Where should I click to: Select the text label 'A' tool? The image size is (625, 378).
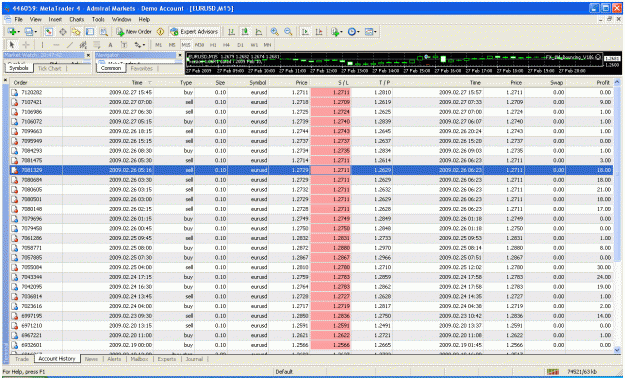[110, 45]
